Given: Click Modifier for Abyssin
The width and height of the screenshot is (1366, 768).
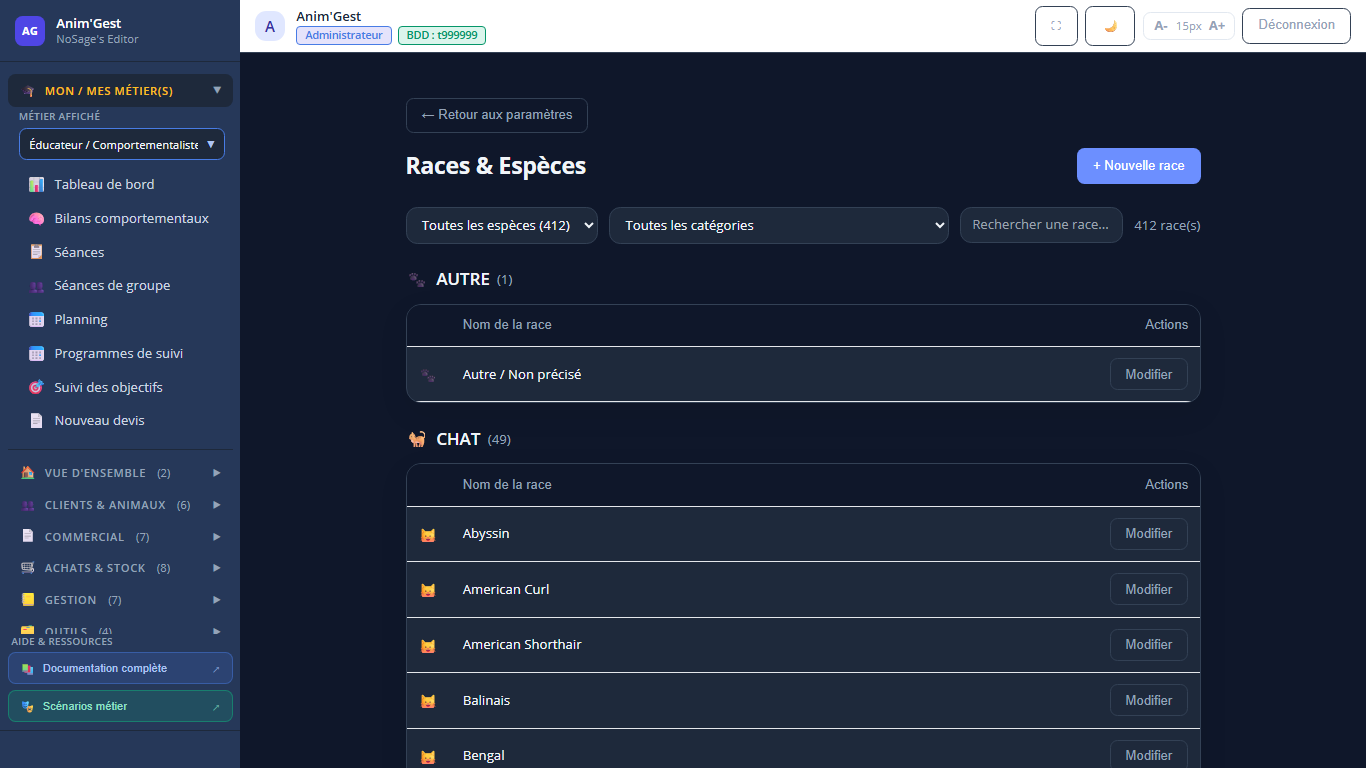Looking at the screenshot, I should coord(1149,534).
